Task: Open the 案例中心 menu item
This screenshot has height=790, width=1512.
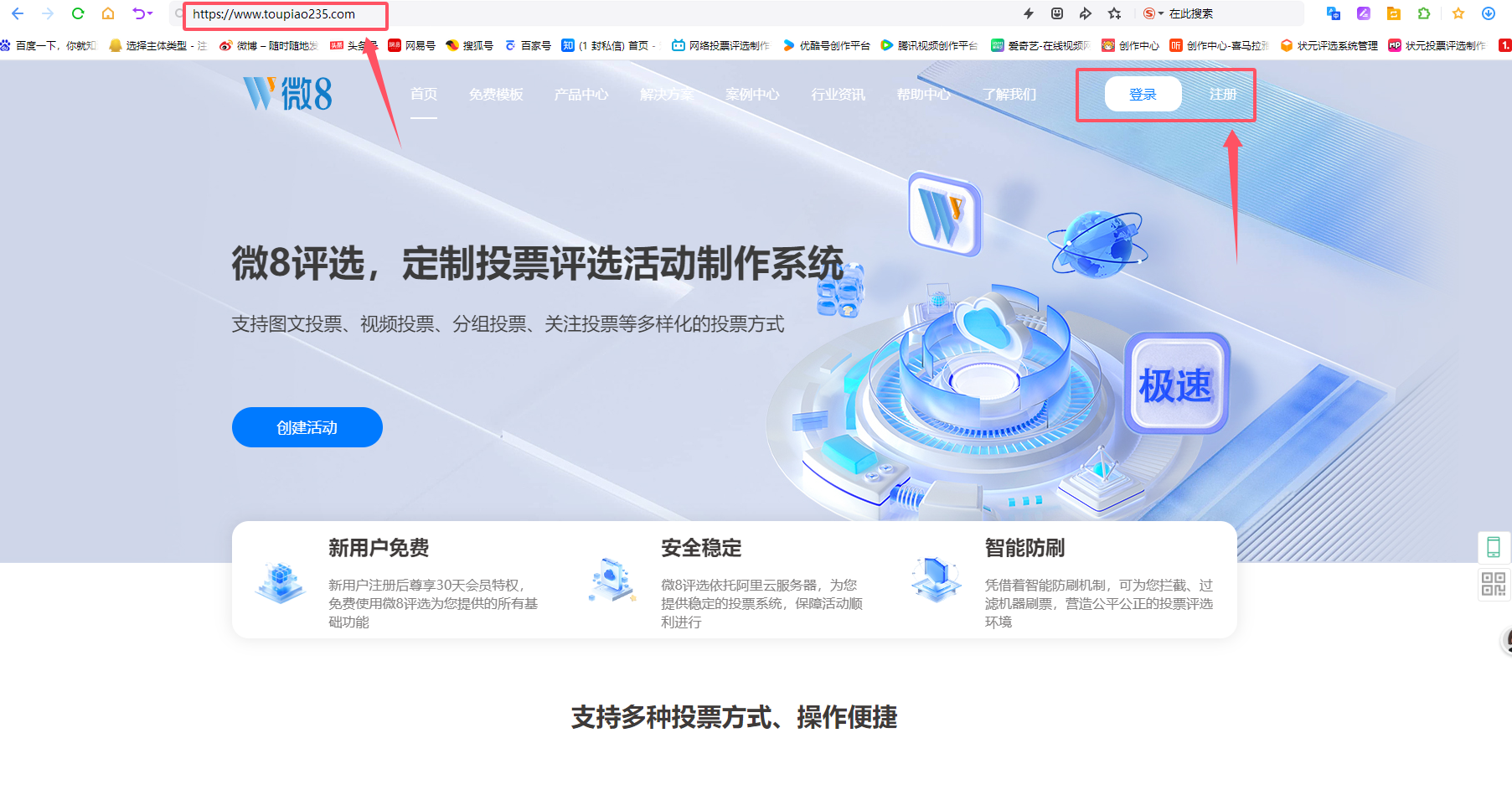Action: pos(752,94)
